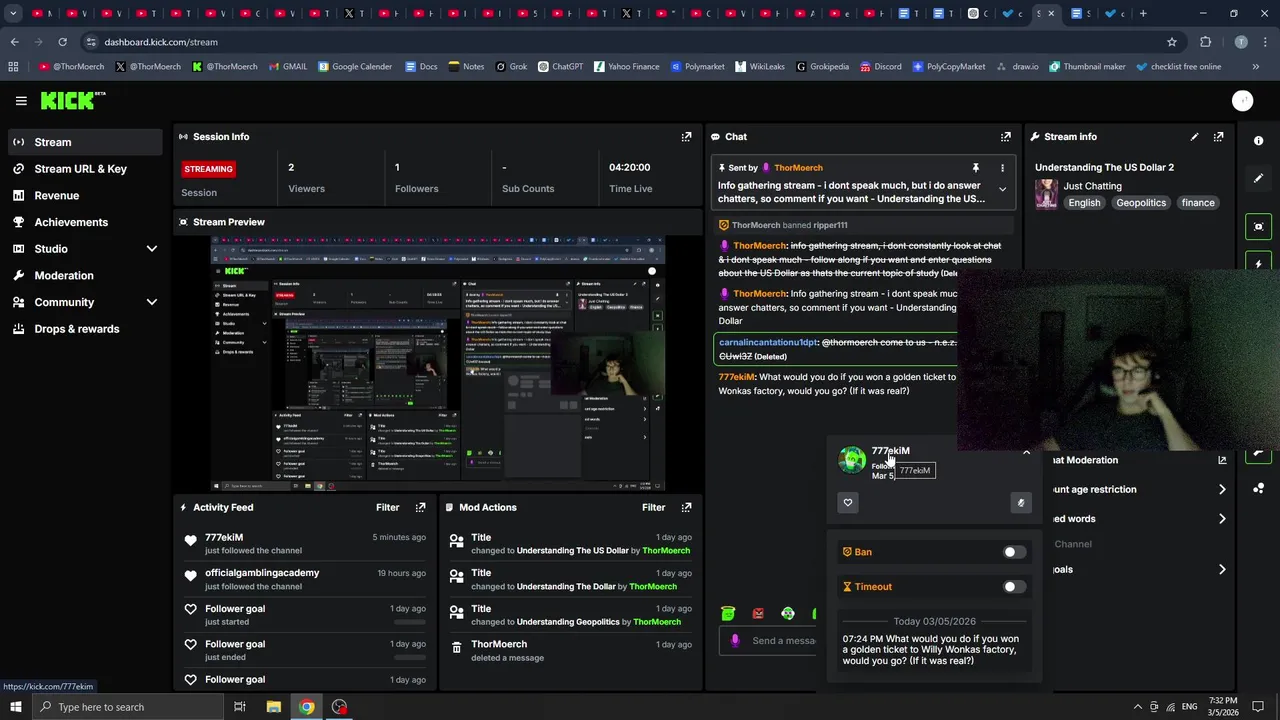Viewport: 1280px width, 720px height.
Task: Open the Achievements page
Action: (85, 222)
